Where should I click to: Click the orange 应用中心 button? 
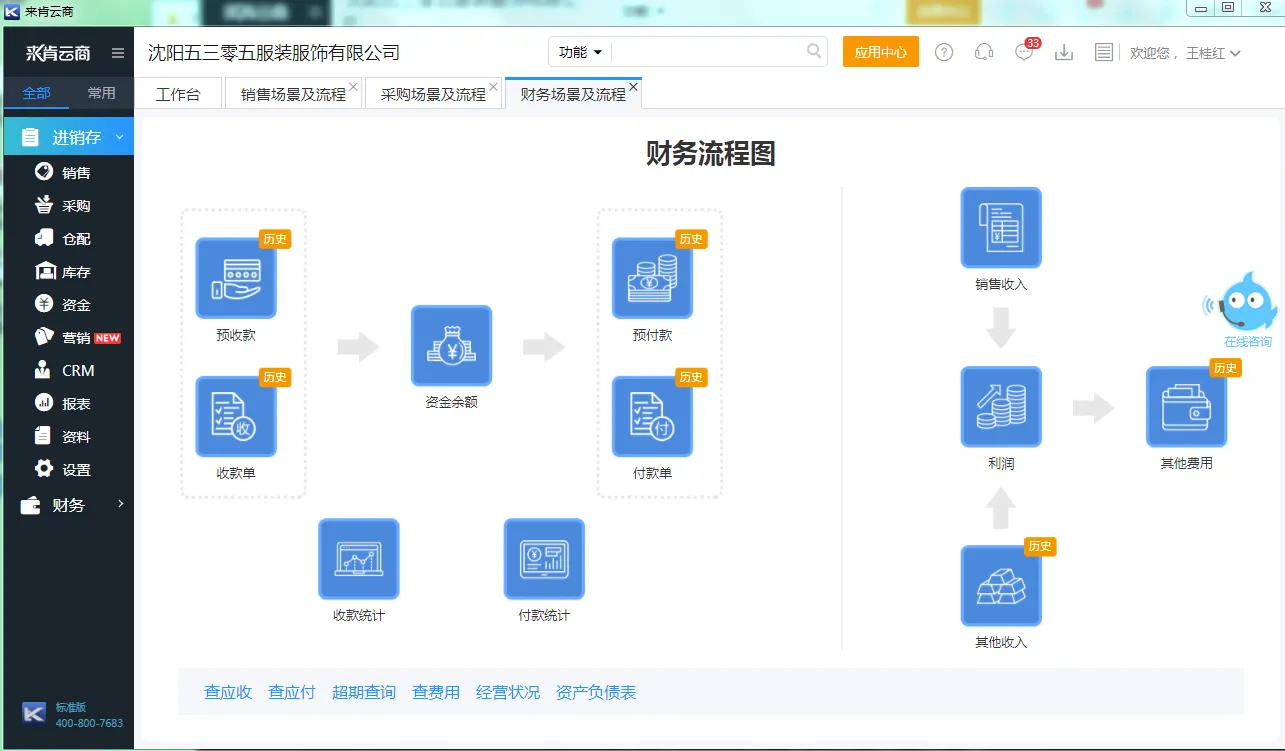tap(880, 52)
